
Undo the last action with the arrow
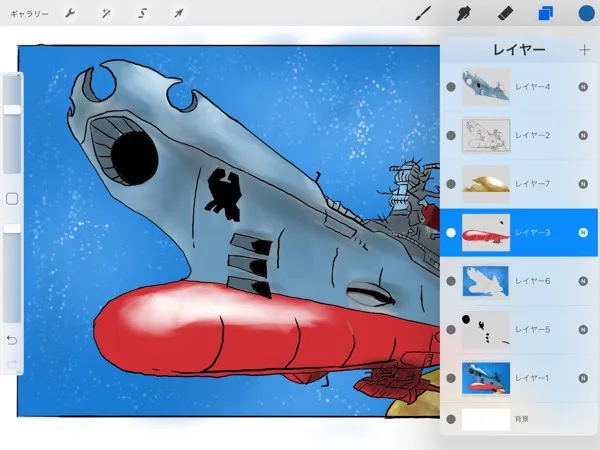click(x=12, y=340)
